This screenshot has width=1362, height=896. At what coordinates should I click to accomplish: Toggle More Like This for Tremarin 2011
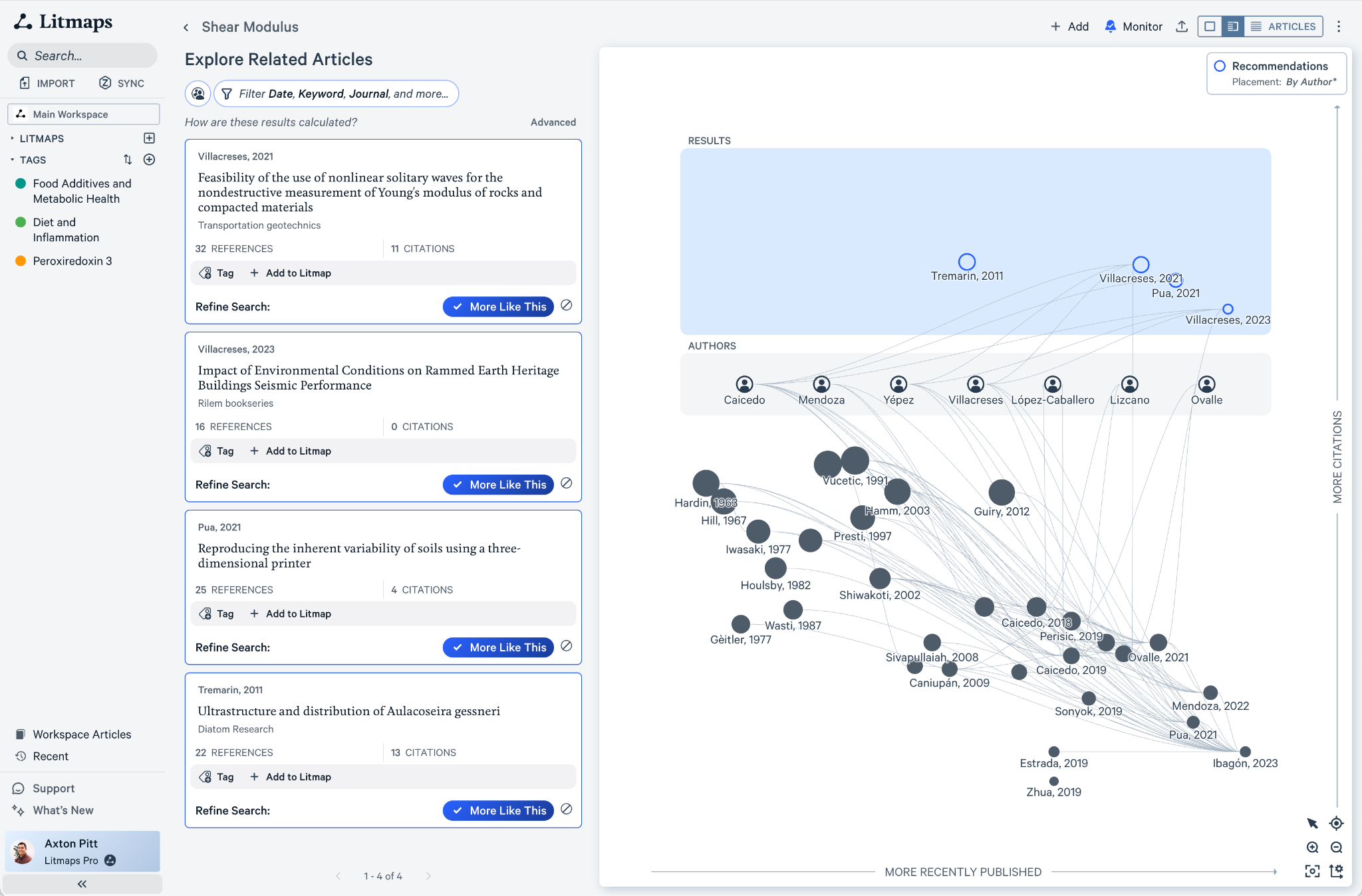(498, 810)
